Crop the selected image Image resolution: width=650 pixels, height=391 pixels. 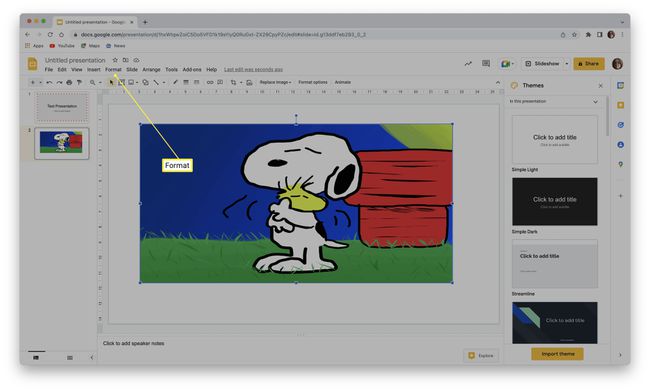(233, 83)
